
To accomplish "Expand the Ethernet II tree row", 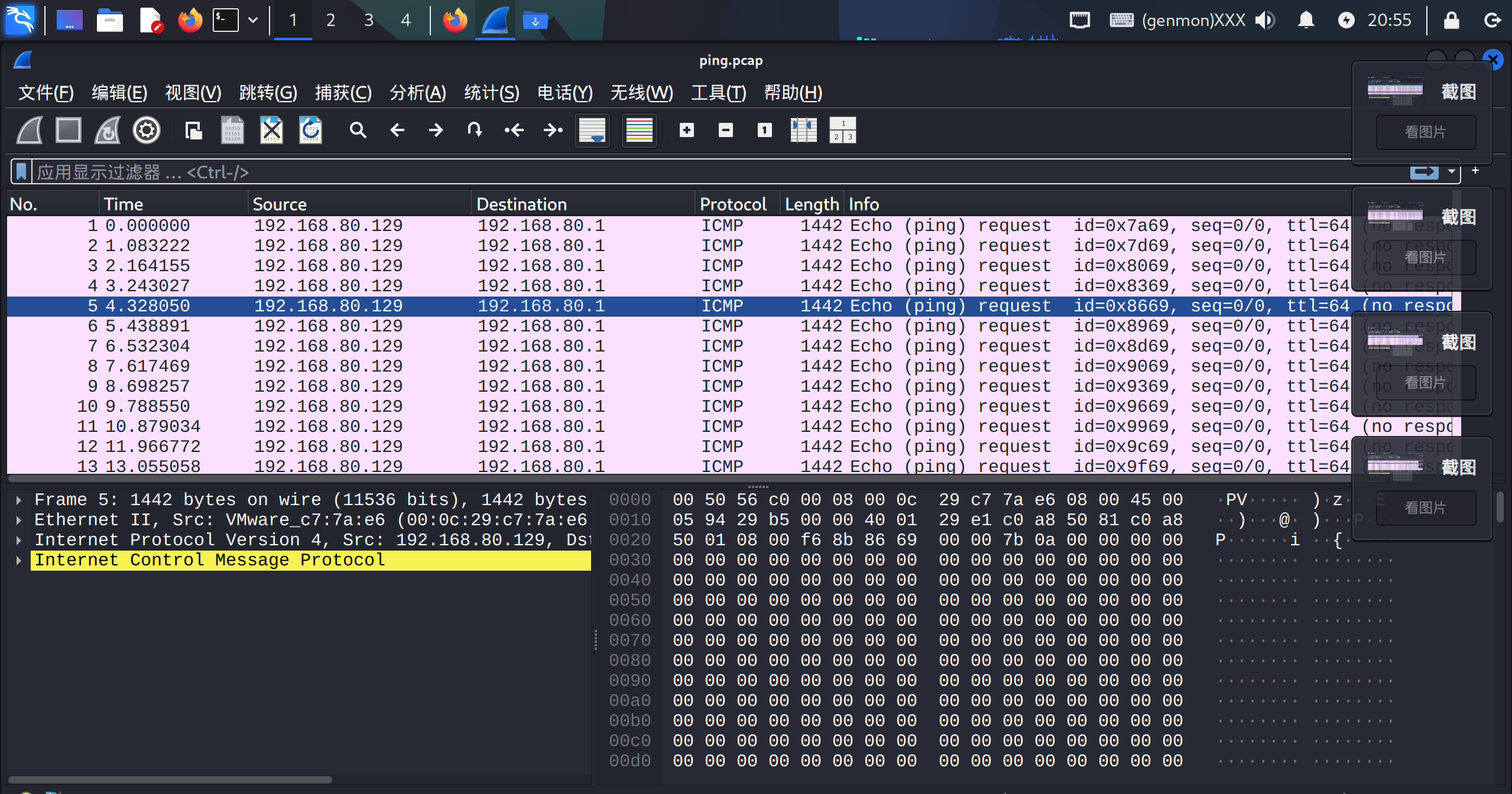I will (19, 520).
